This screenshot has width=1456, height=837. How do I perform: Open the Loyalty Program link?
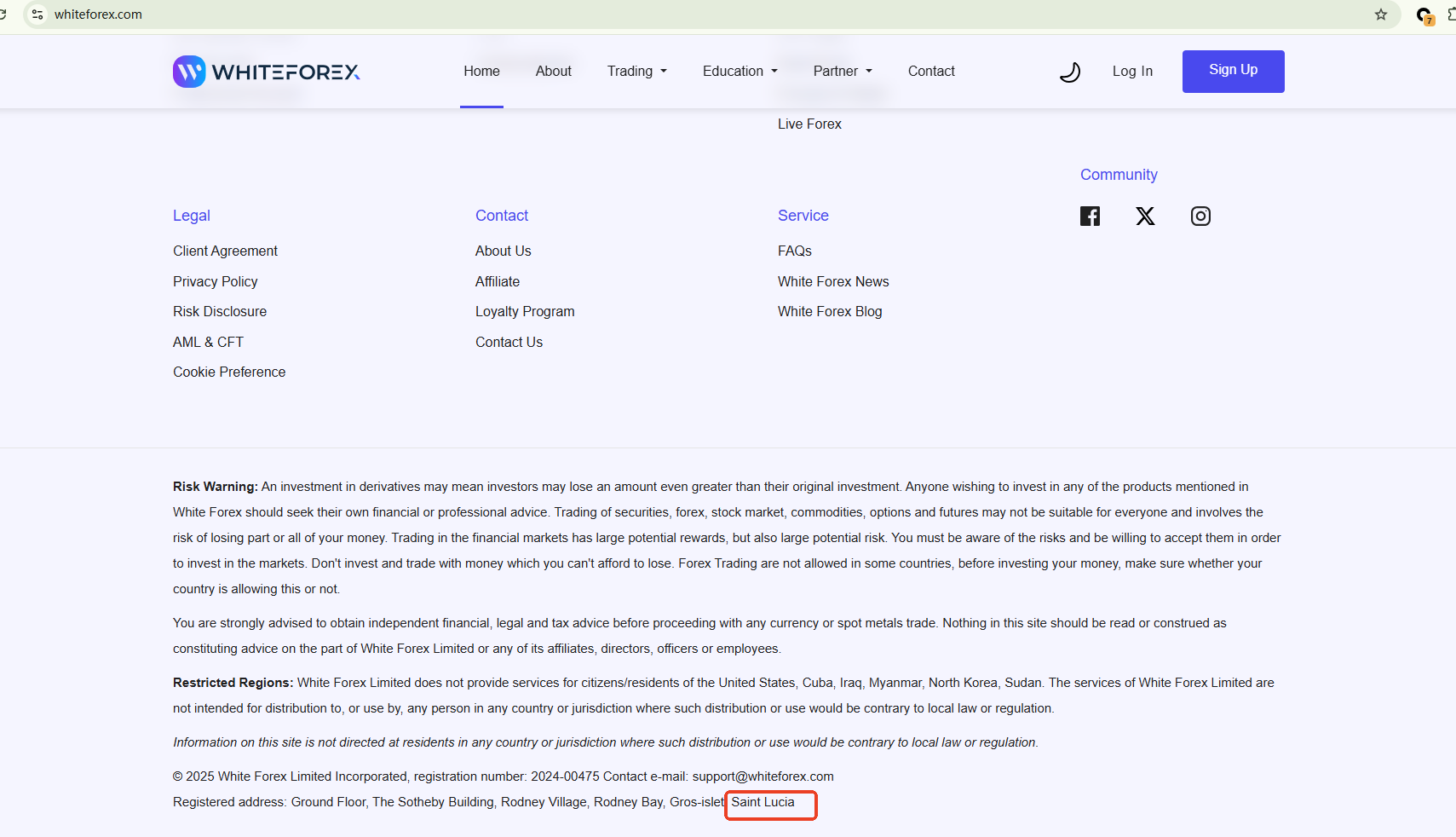(x=525, y=312)
